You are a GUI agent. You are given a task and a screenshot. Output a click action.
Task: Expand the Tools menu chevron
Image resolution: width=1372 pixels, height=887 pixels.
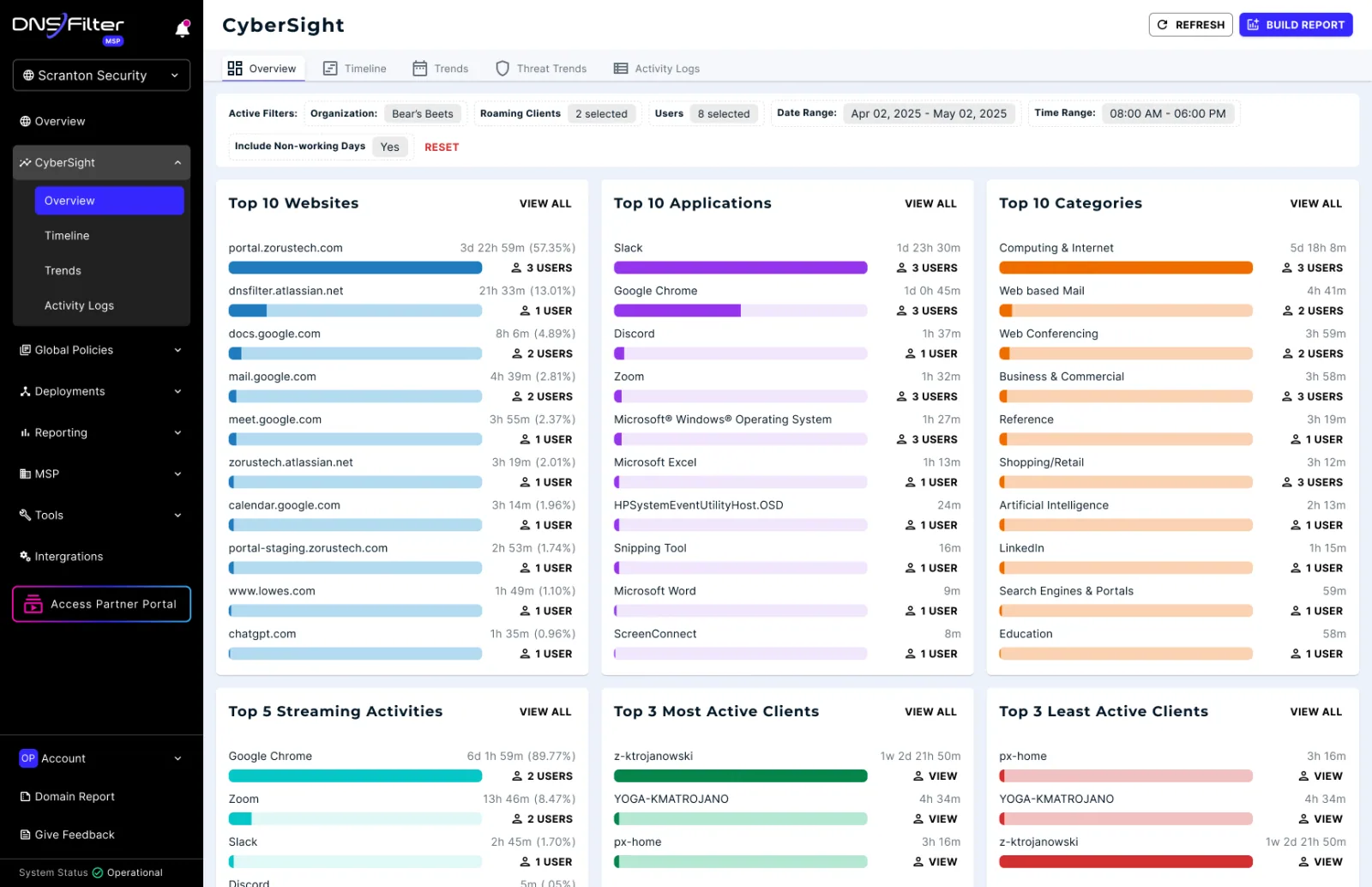(x=178, y=516)
